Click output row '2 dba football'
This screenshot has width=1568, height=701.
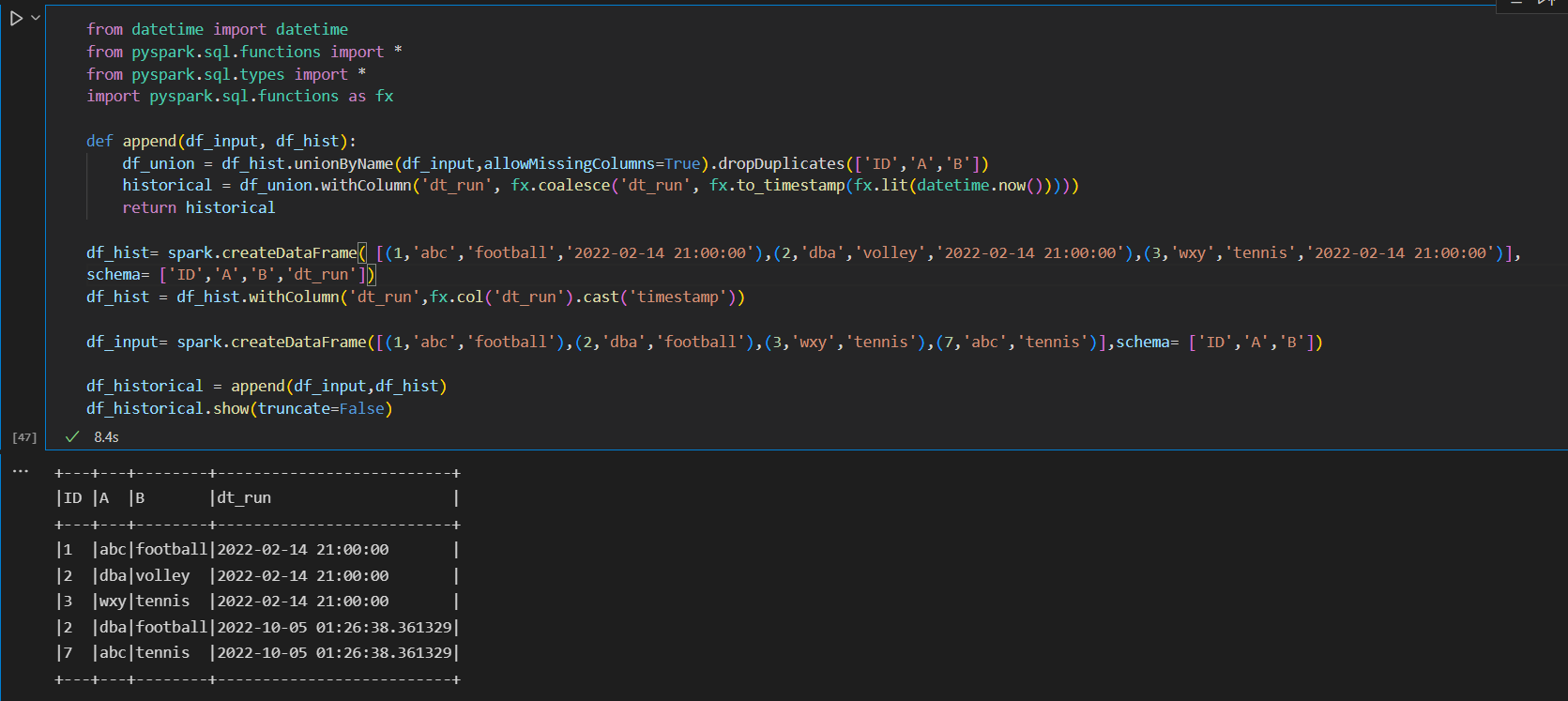[x=257, y=627]
